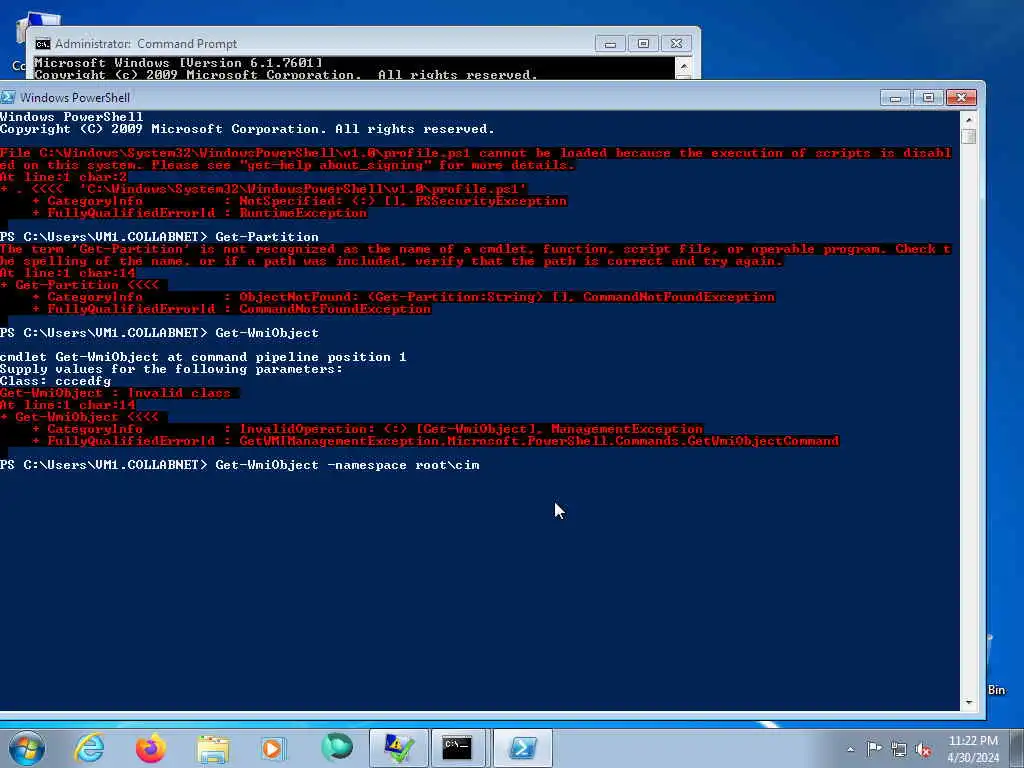Close the Windows PowerShell window
The height and width of the screenshot is (768, 1024).
[961, 98]
